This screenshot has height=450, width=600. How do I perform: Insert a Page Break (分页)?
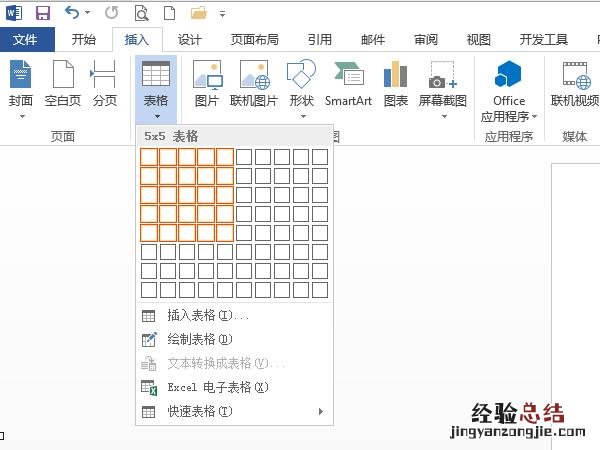(x=104, y=84)
